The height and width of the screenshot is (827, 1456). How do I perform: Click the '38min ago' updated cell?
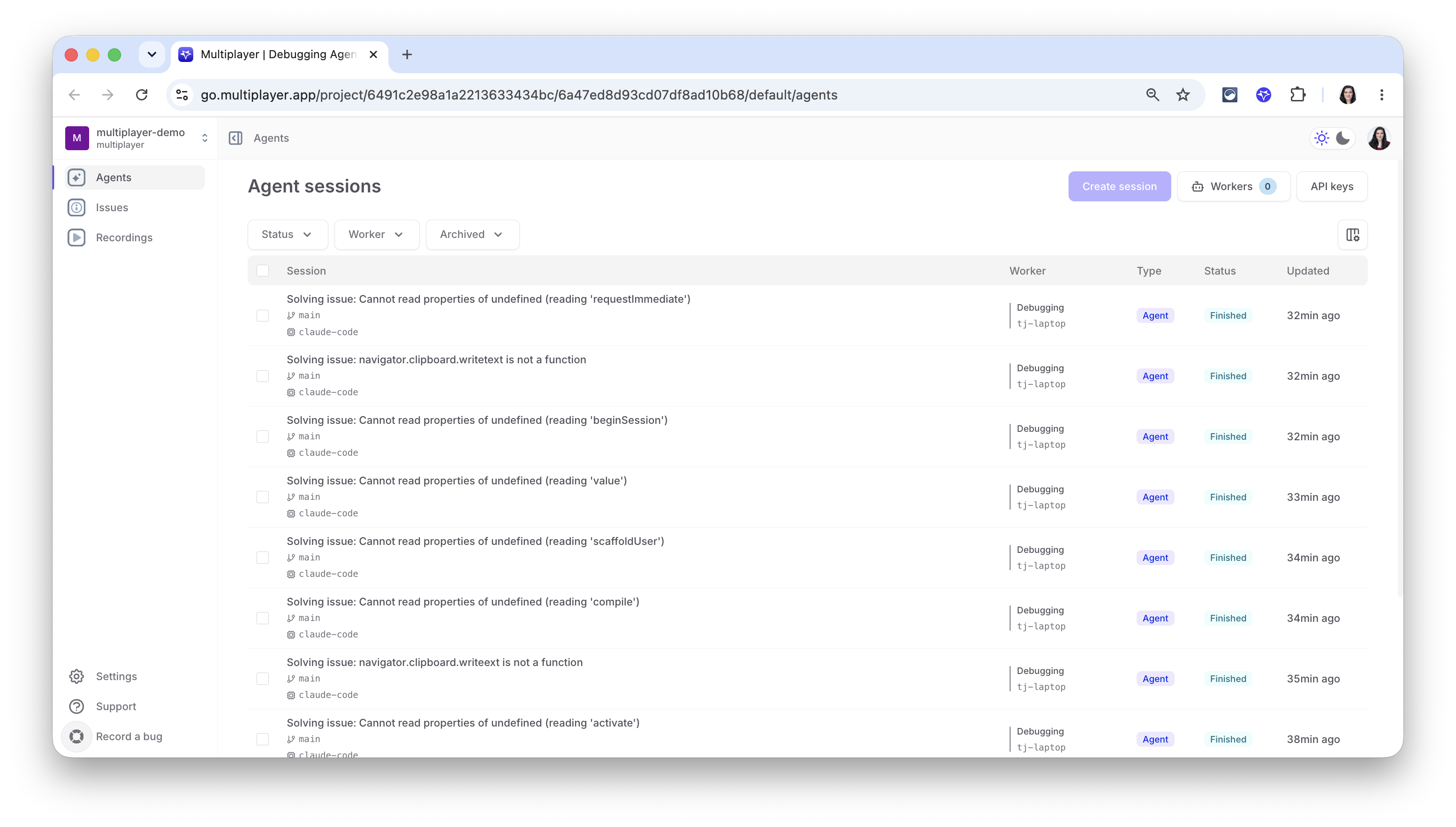coord(1313,739)
